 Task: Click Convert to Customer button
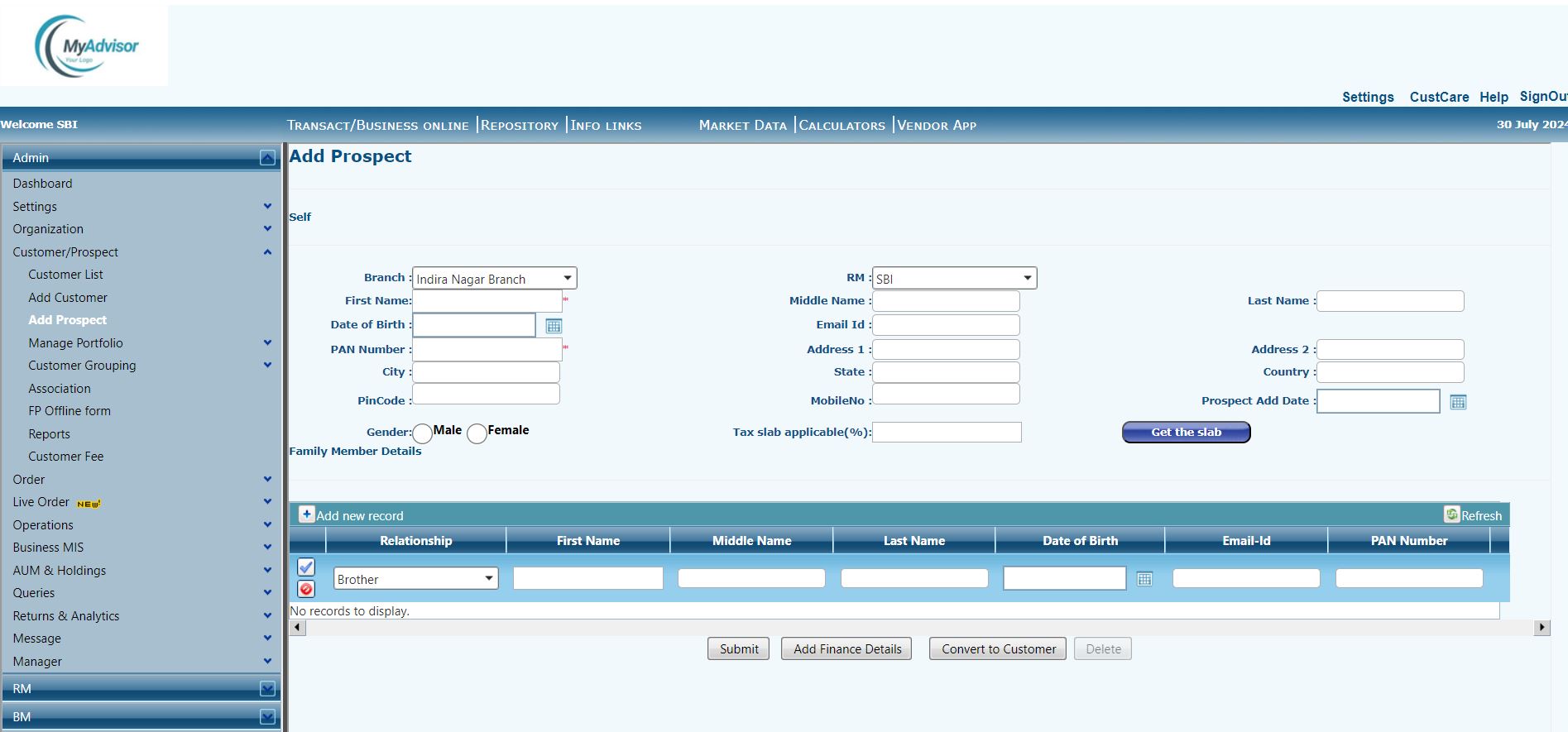coord(998,649)
